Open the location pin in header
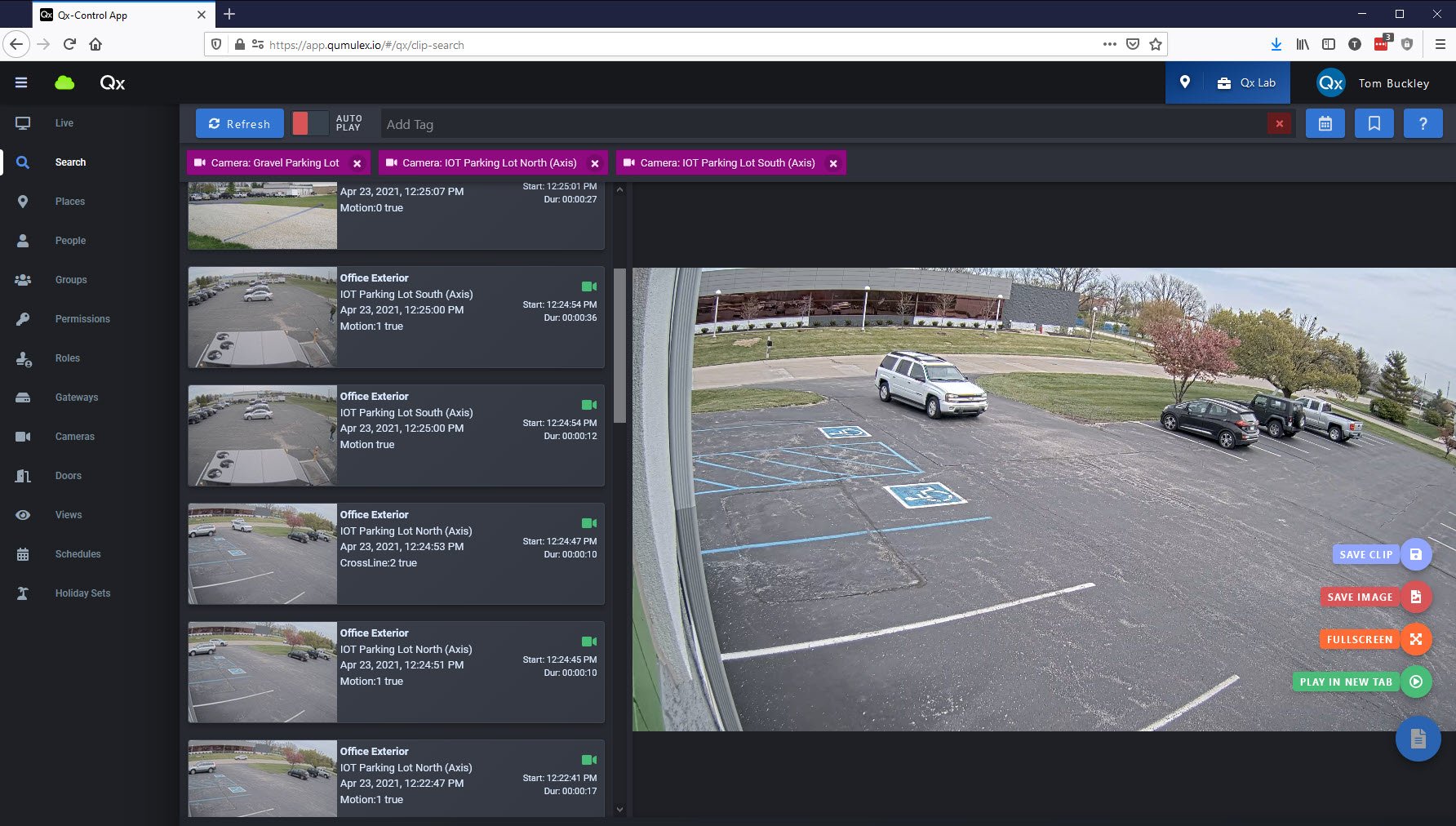Image resolution: width=1456 pixels, height=826 pixels. [x=1185, y=82]
